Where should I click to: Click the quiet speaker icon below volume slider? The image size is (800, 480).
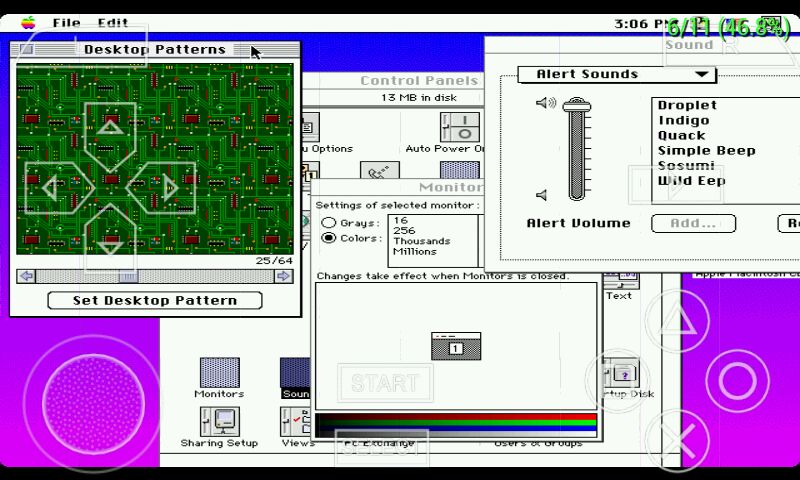click(541, 195)
